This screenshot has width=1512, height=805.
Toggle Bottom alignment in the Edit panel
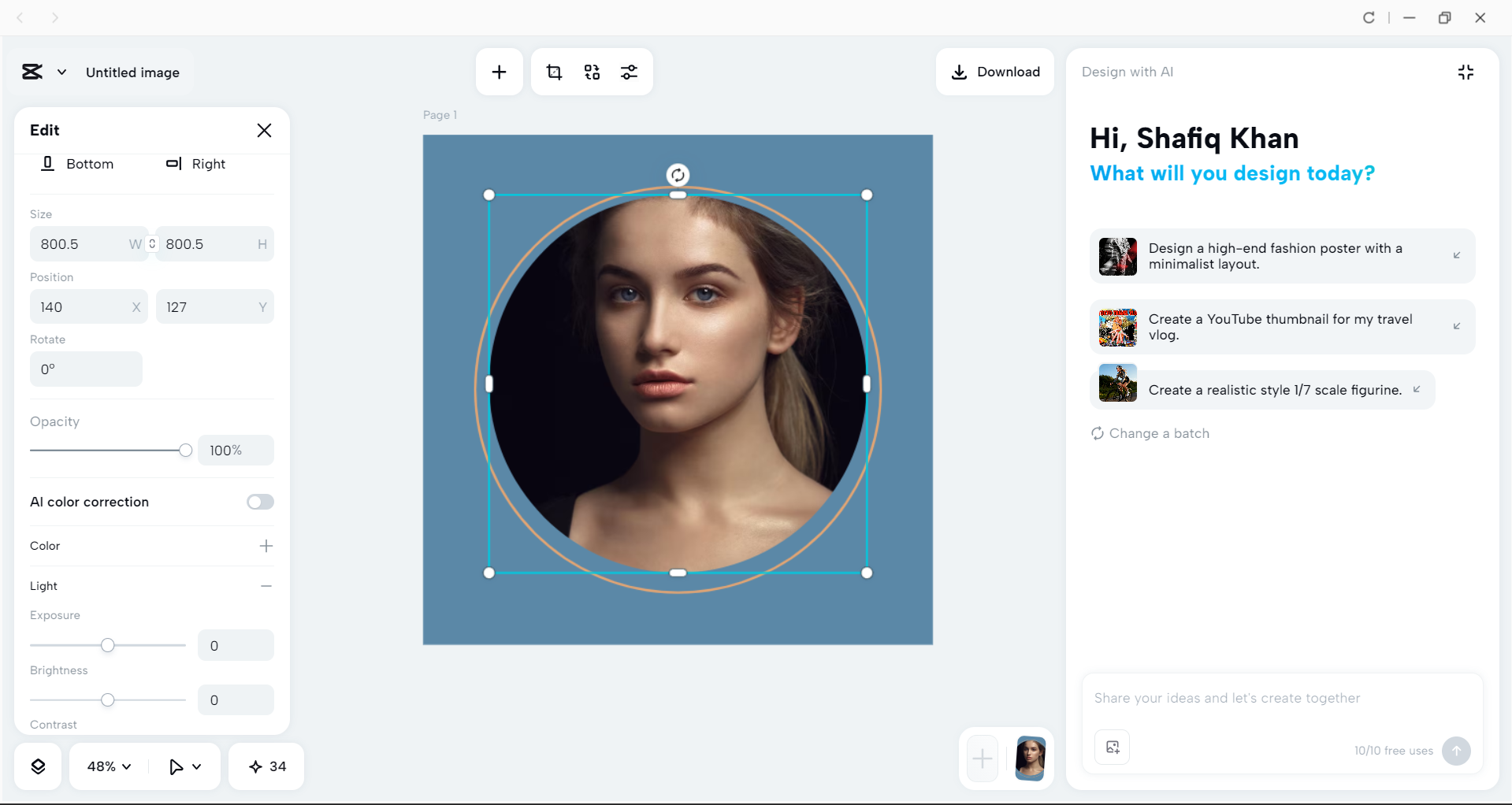tap(77, 164)
